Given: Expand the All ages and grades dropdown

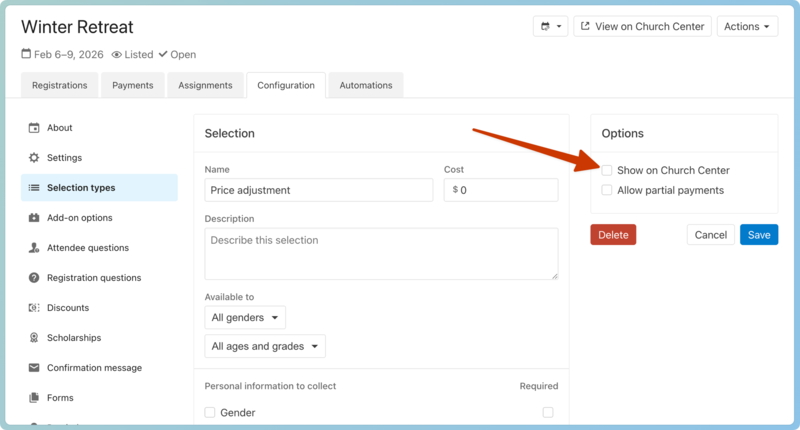Looking at the screenshot, I should coord(265,347).
